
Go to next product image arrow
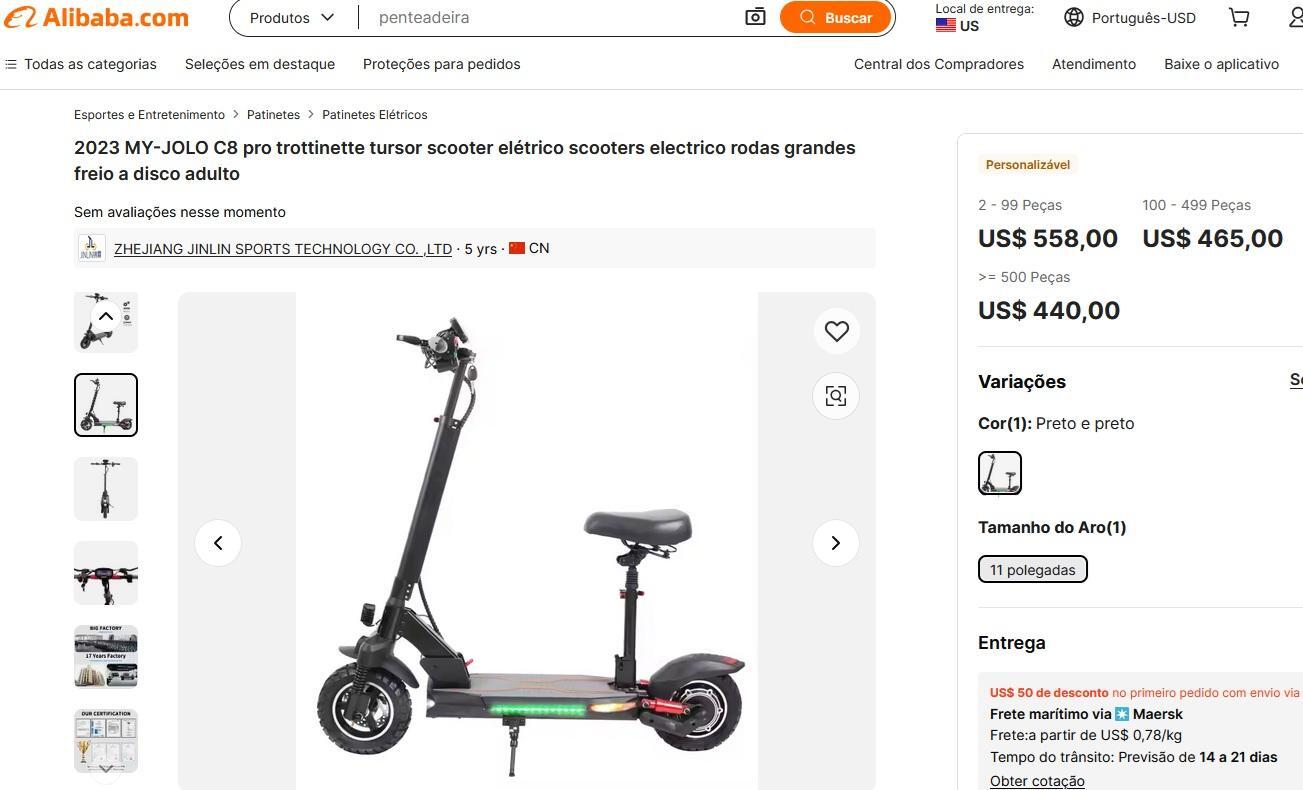click(x=836, y=543)
